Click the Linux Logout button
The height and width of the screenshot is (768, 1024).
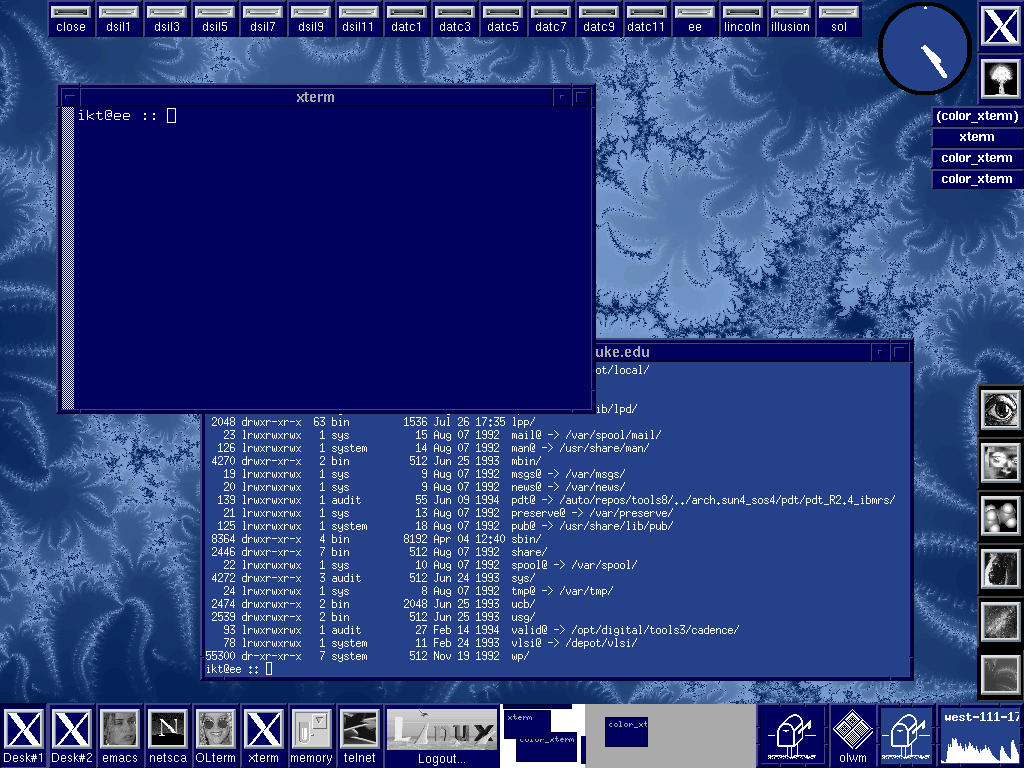(441, 737)
